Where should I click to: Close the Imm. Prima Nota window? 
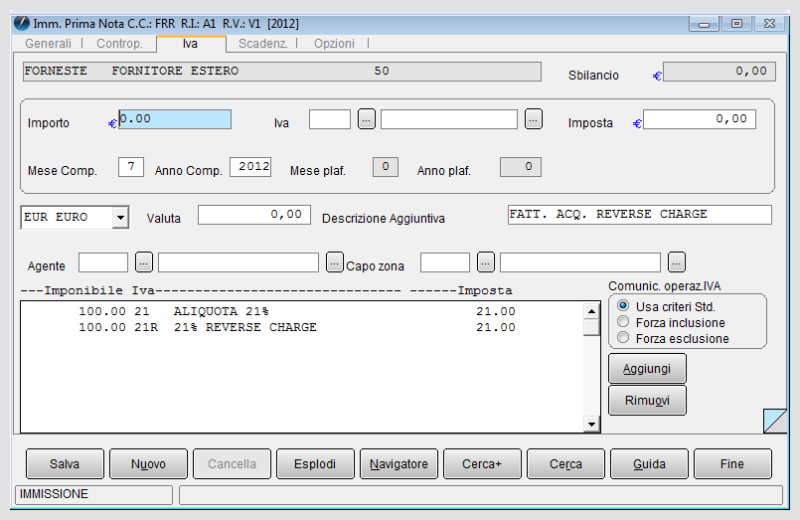click(769, 24)
